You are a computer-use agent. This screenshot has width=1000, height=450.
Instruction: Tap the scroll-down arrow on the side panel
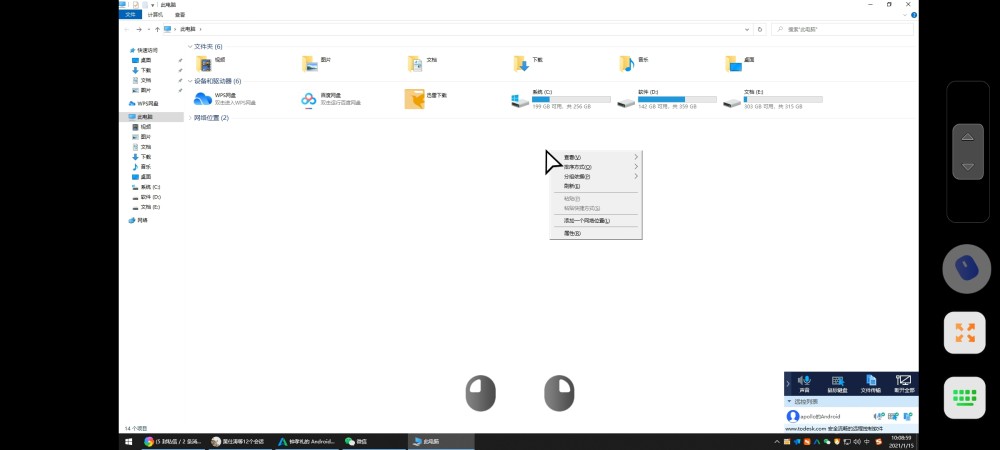pyautogui.click(x=967, y=166)
